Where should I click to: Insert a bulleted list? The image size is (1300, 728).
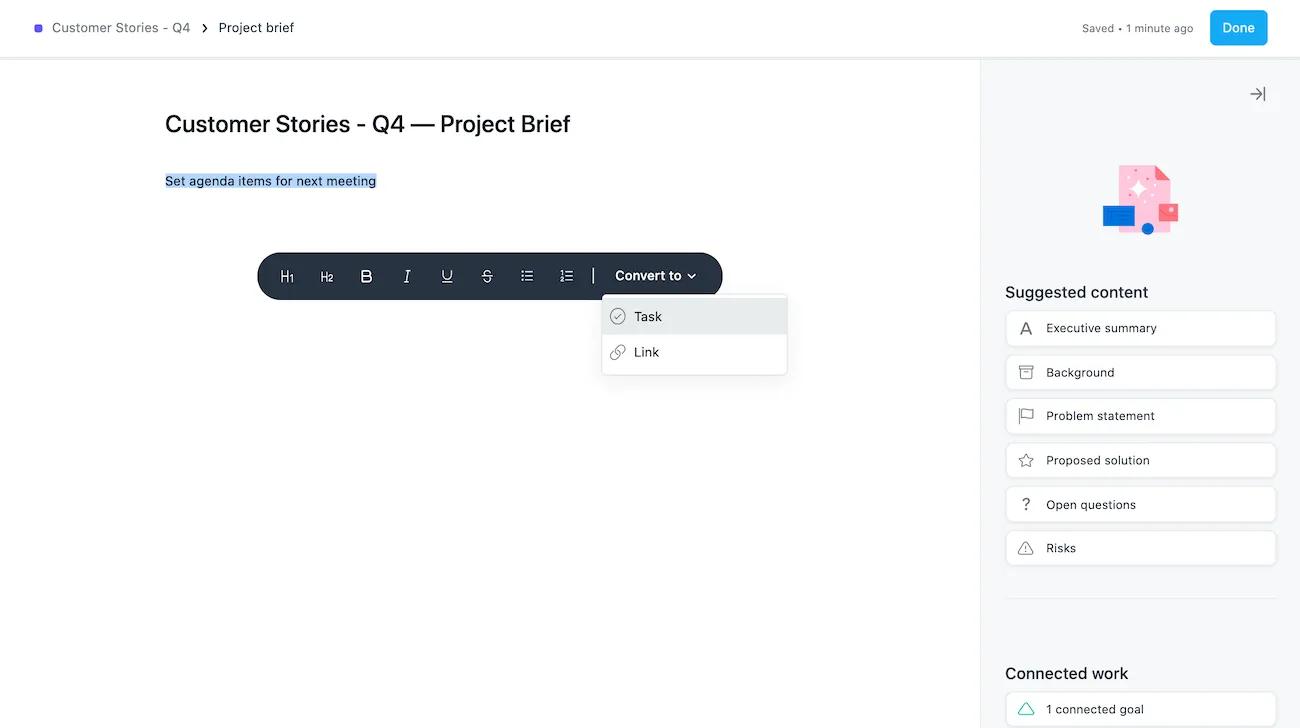click(x=527, y=276)
